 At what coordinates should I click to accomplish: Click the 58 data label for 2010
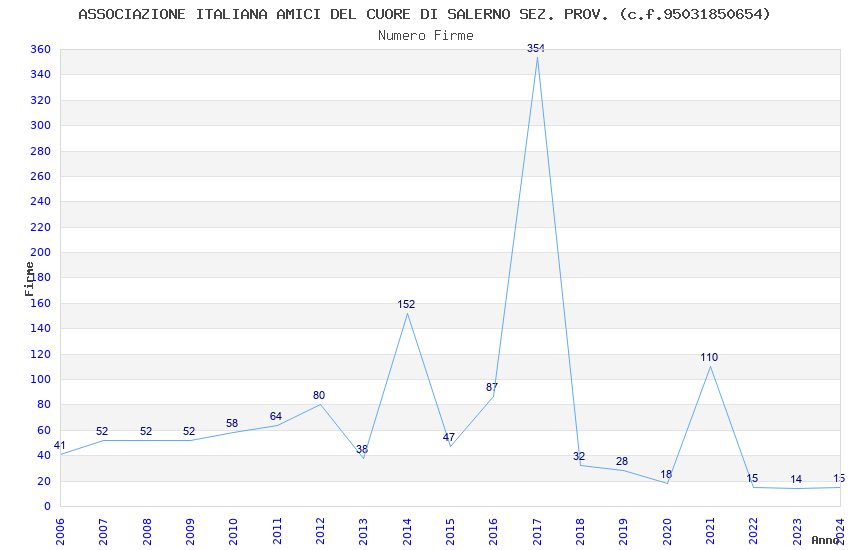pos(232,424)
